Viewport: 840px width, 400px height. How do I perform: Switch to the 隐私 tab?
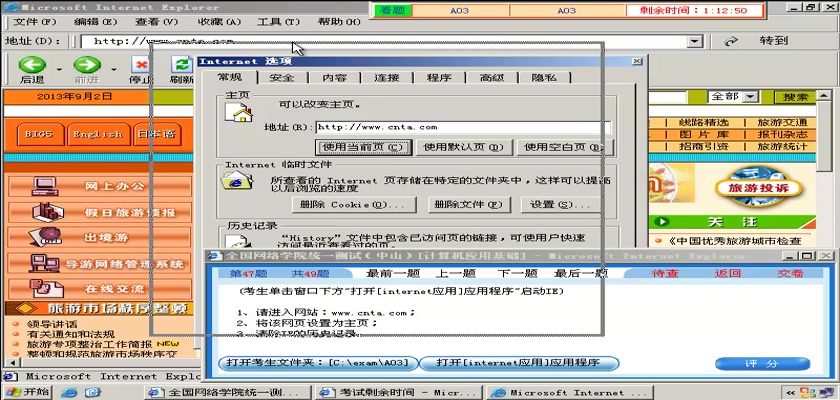click(544, 78)
